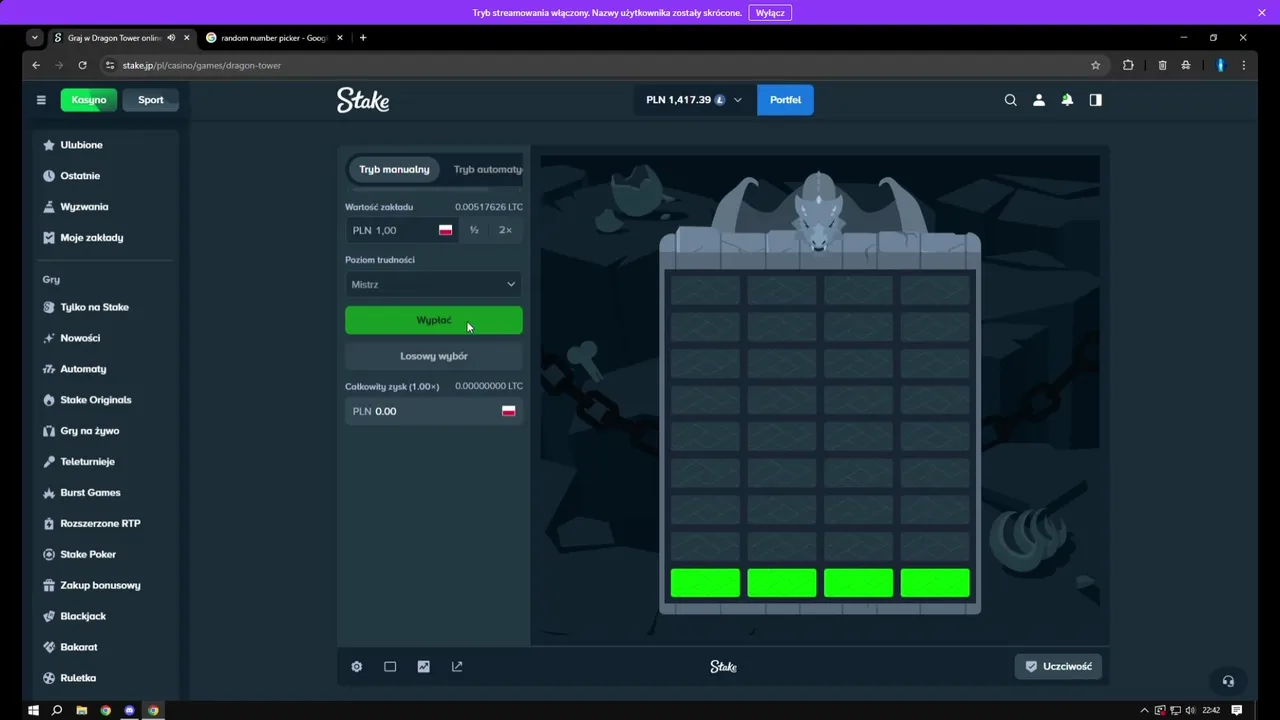Open the Windows notification center
The width and height of the screenshot is (1280, 720).
pyautogui.click(x=1237, y=710)
